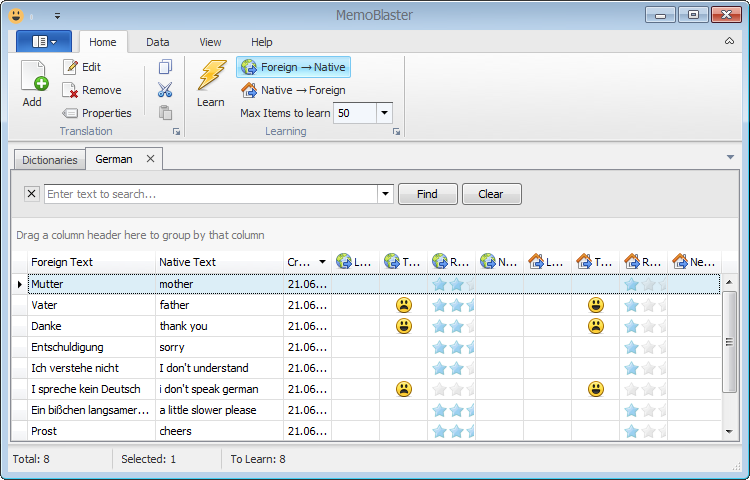Click the smiley application icon
The image size is (750, 480).
point(16,16)
